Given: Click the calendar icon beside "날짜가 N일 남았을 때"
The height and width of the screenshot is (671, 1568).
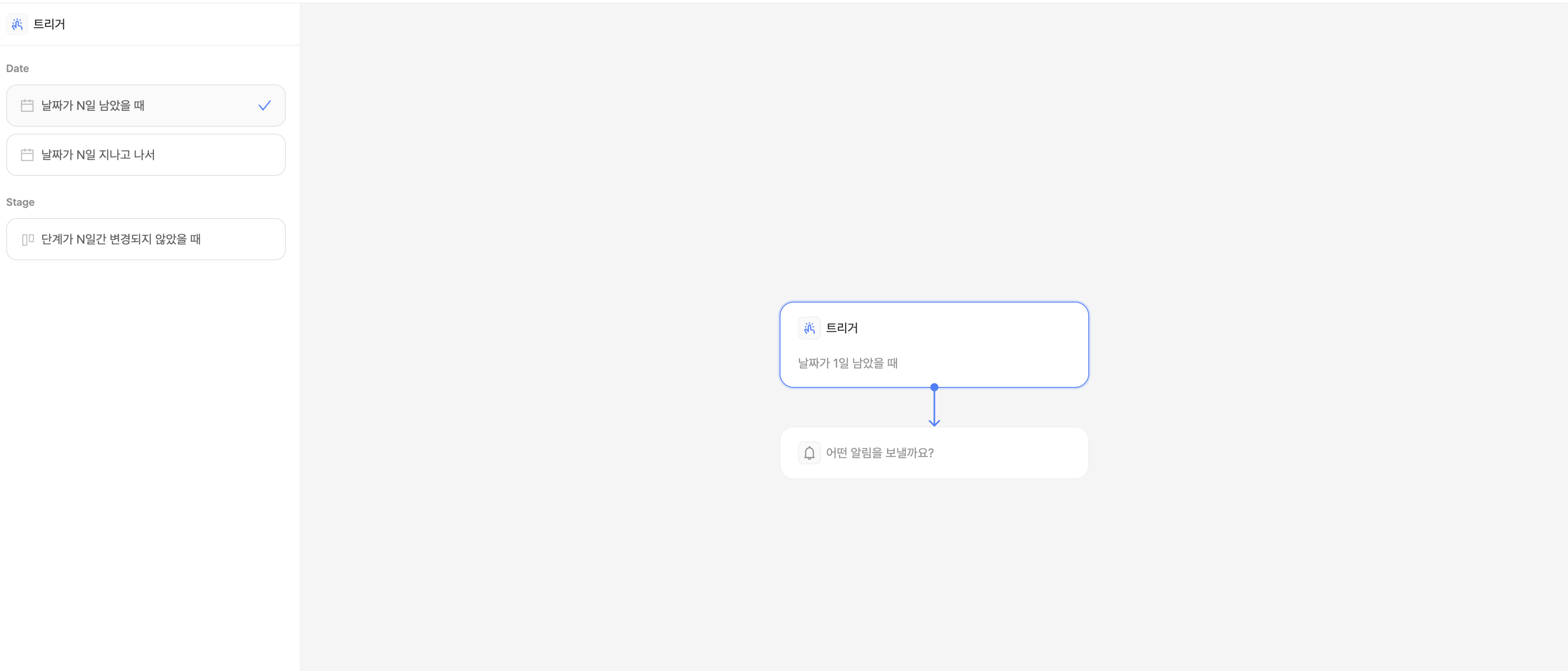Looking at the screenshot, I should (x=27, y=105).
